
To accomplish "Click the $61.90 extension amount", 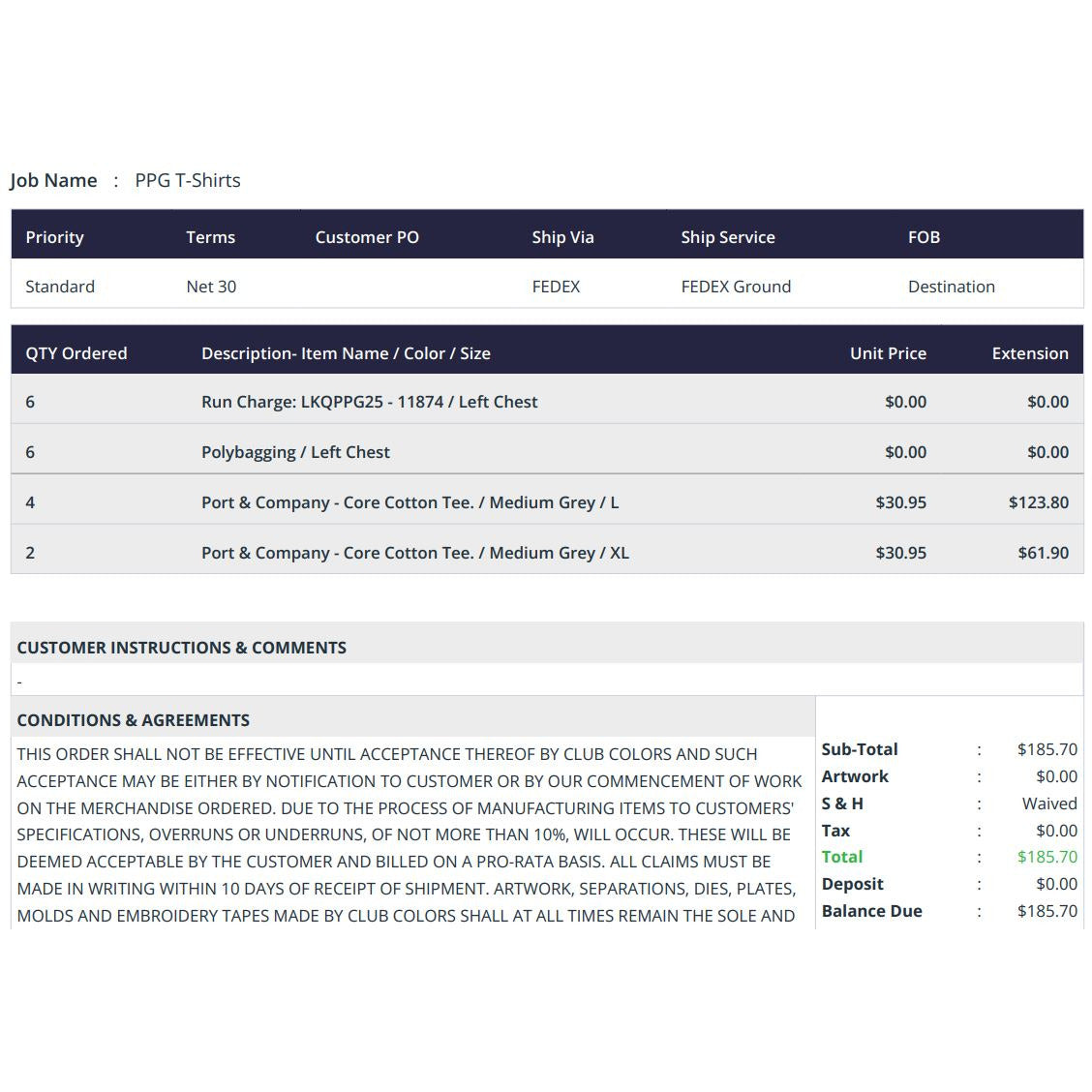I will tap(1043, 553).
